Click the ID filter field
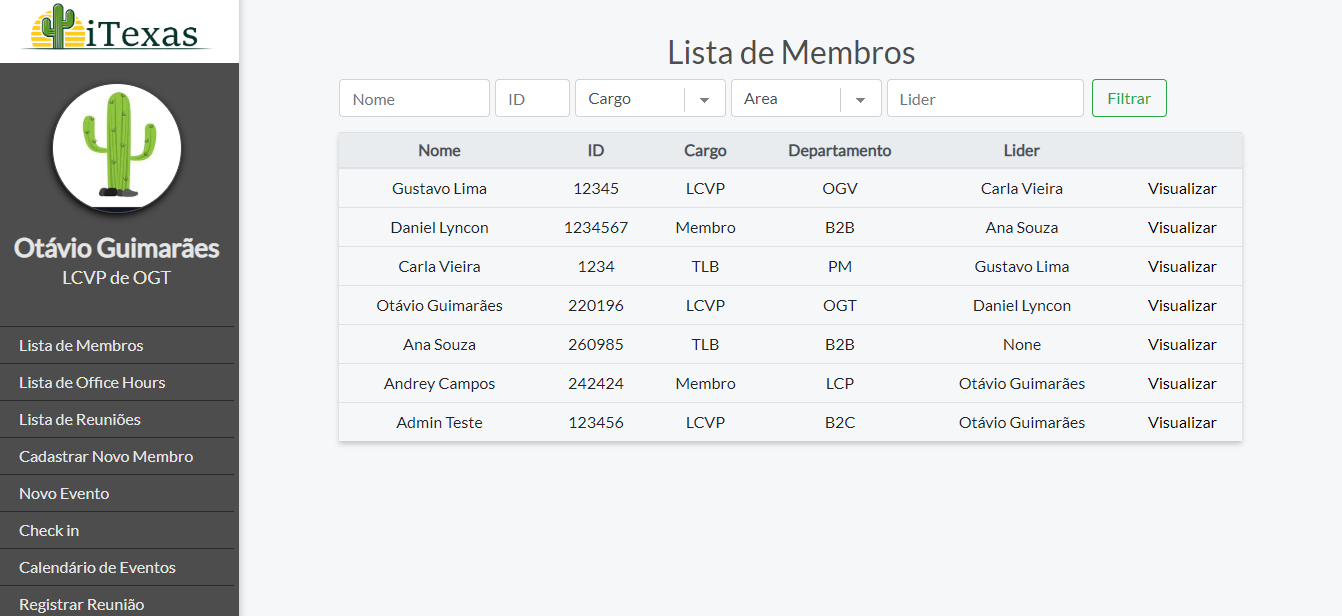This screenshot has height=616, width=1342. 532,98
